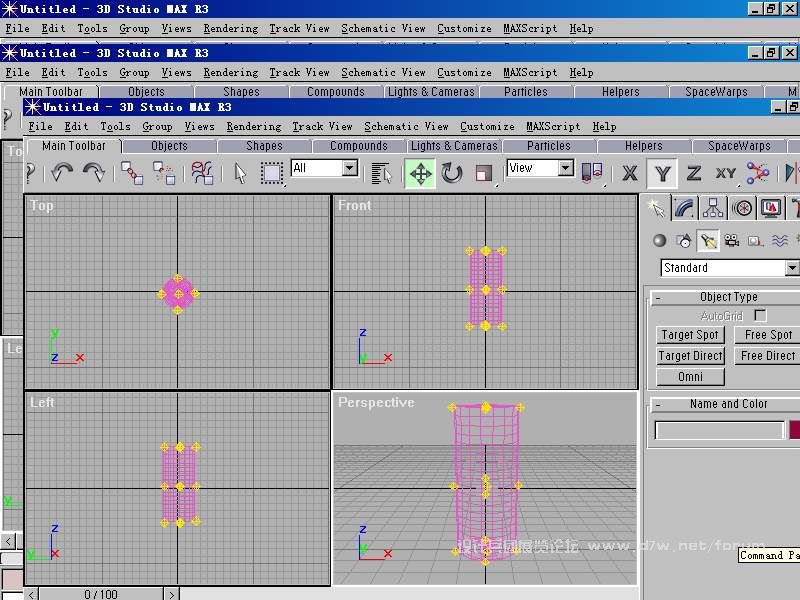Click the Inverse Kinematics toggle icon

tap(758, 173)
